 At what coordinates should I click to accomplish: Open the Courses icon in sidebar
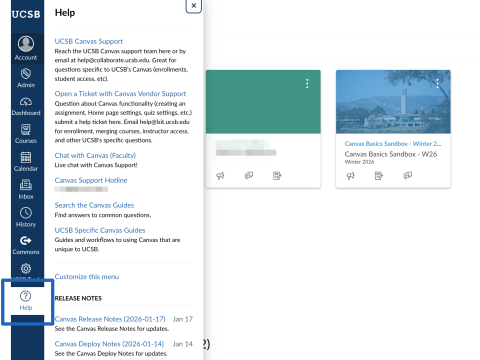tap(26, 129)
